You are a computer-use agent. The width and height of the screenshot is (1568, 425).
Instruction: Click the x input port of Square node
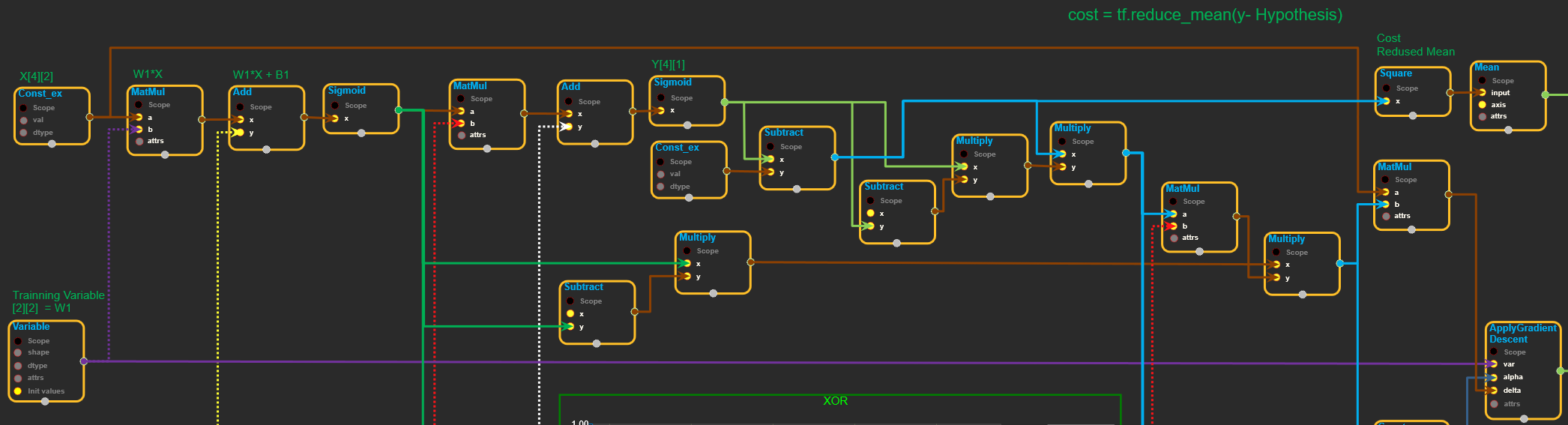click(1386, 101)
